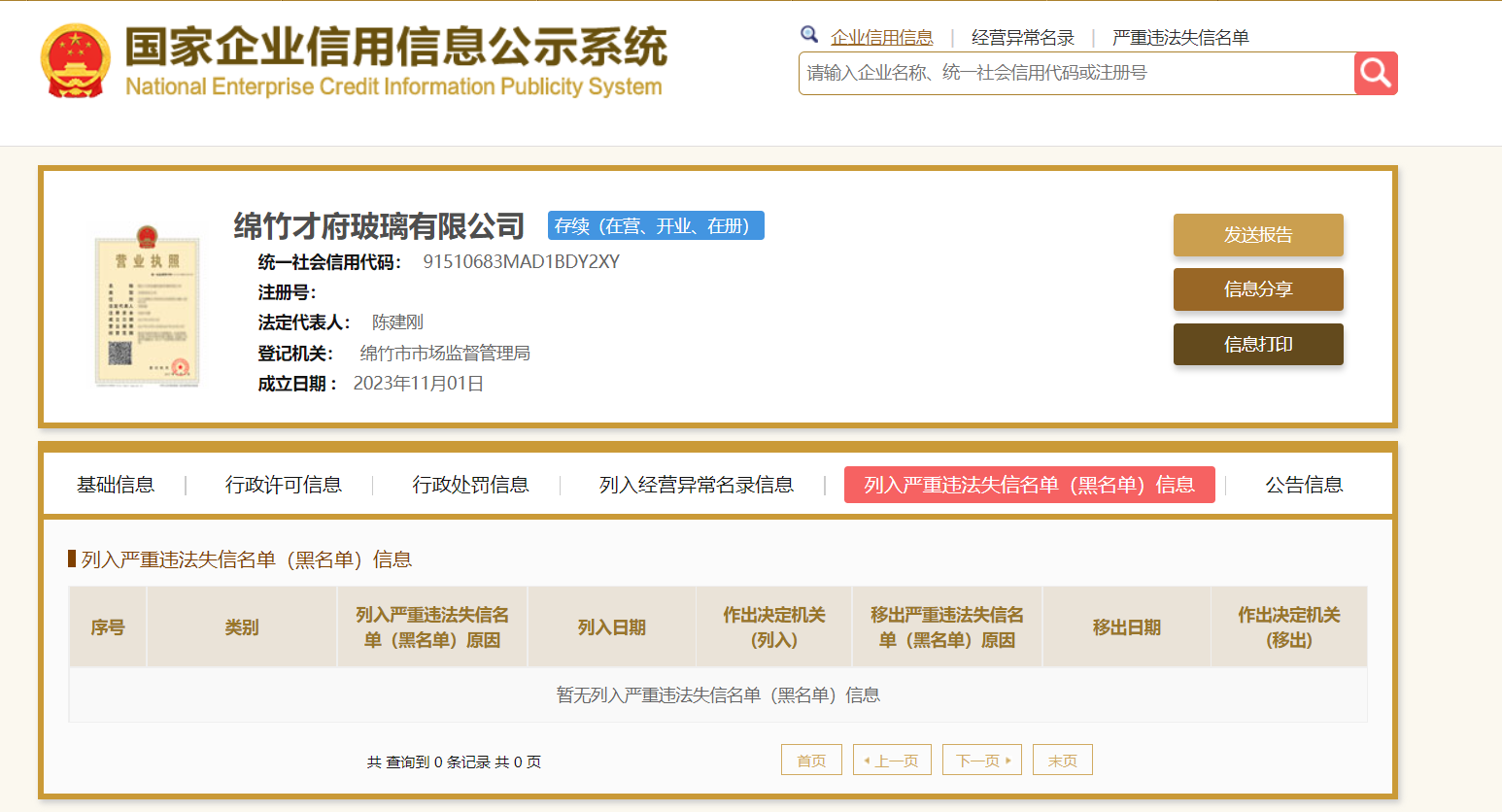Switch to the 公告信息 tab

point(1304,485)
